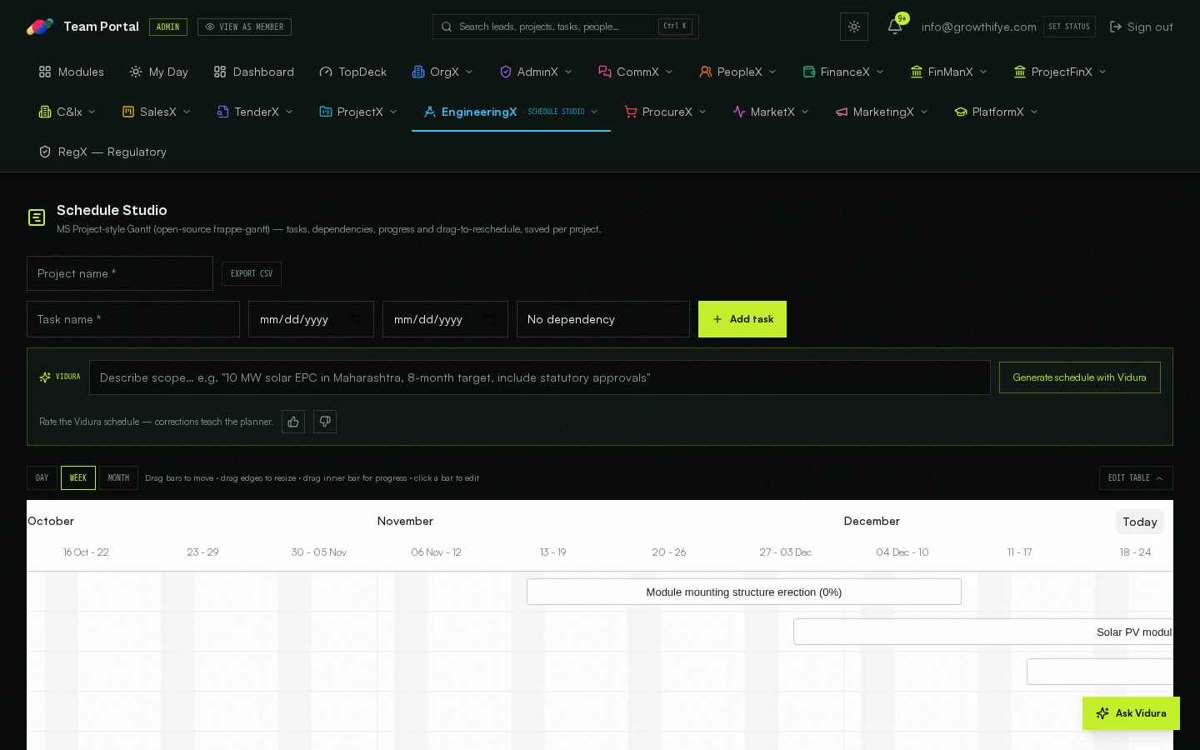Screen dimensions: 1200x750
Task: Open the ProjectX menu
Action: point(358,112)
